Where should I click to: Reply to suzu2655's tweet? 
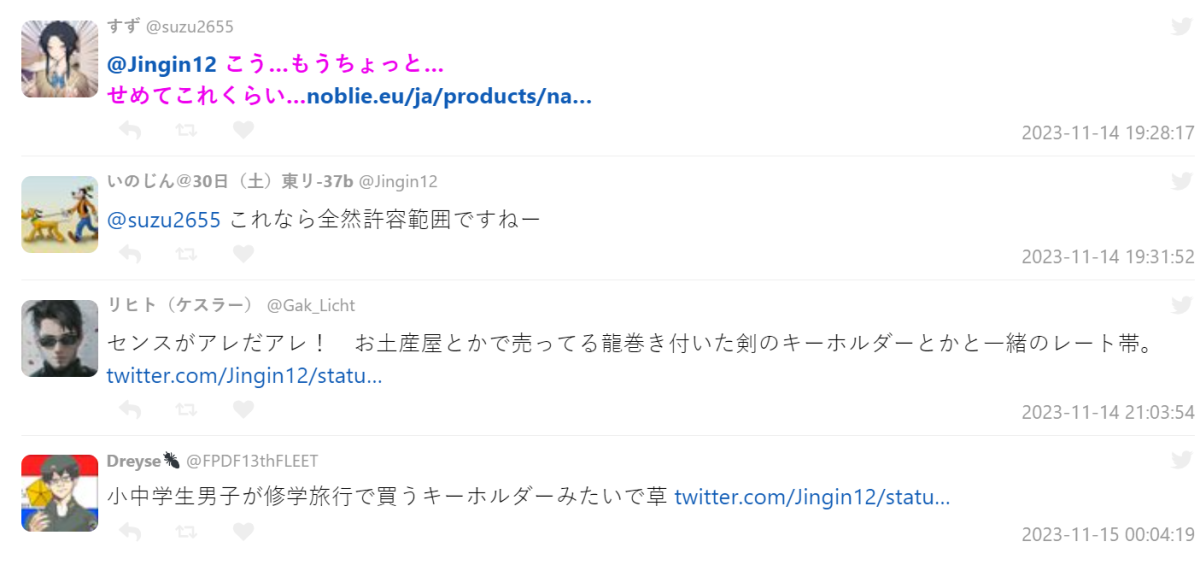(129, 130)
